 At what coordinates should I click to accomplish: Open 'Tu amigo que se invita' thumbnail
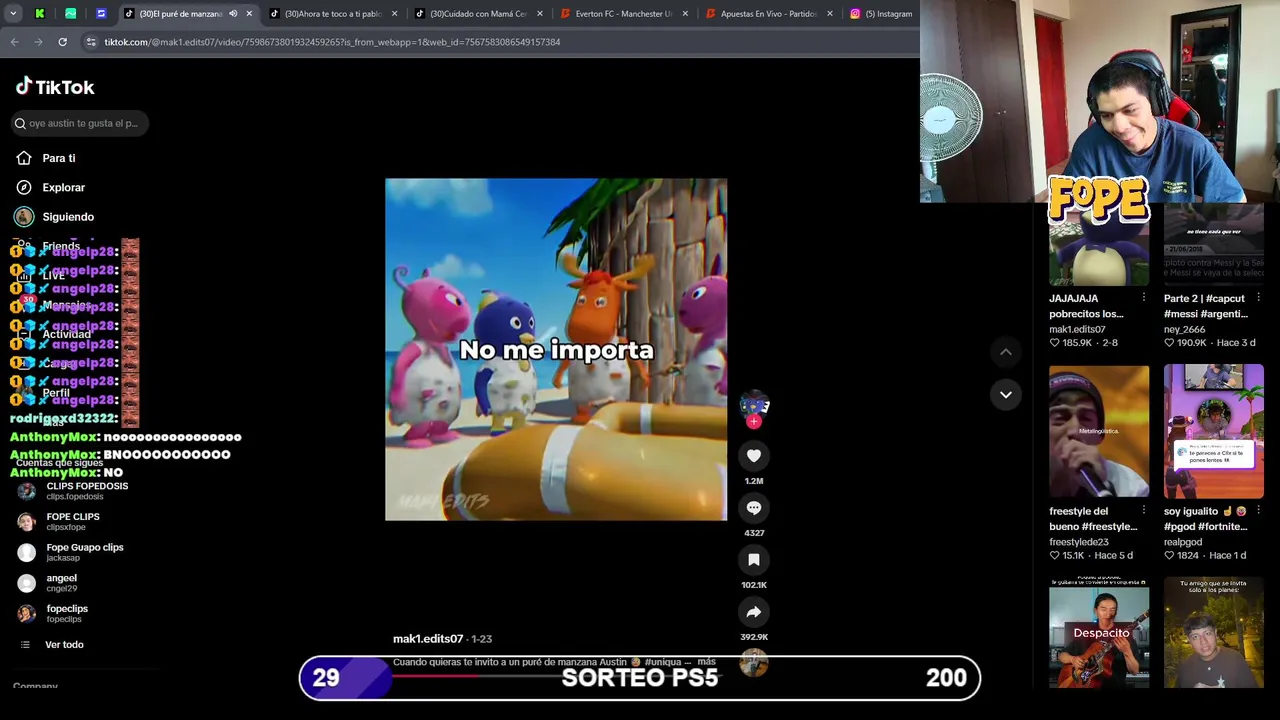click(1214, 633)
